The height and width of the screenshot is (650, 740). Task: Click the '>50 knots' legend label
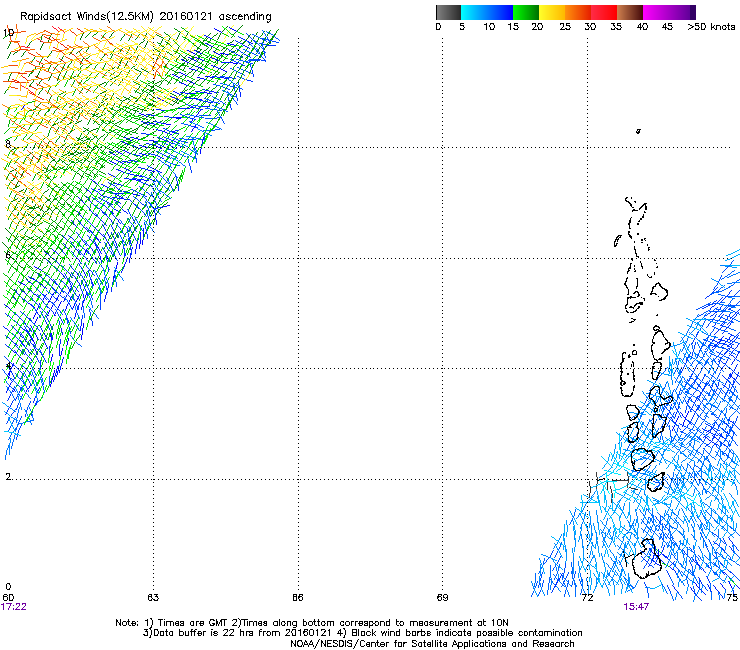click(711, 27)
